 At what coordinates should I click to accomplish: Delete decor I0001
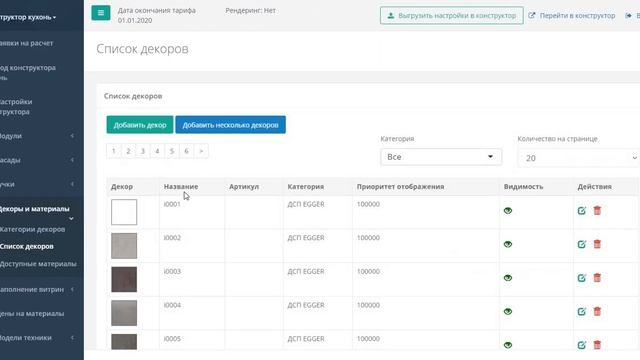pos(597,210)
